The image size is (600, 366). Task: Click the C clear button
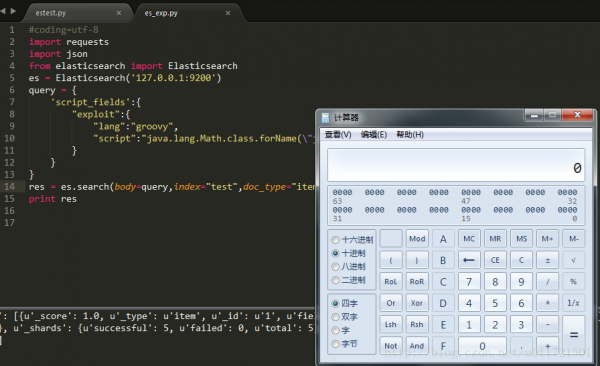coord(521,260)
